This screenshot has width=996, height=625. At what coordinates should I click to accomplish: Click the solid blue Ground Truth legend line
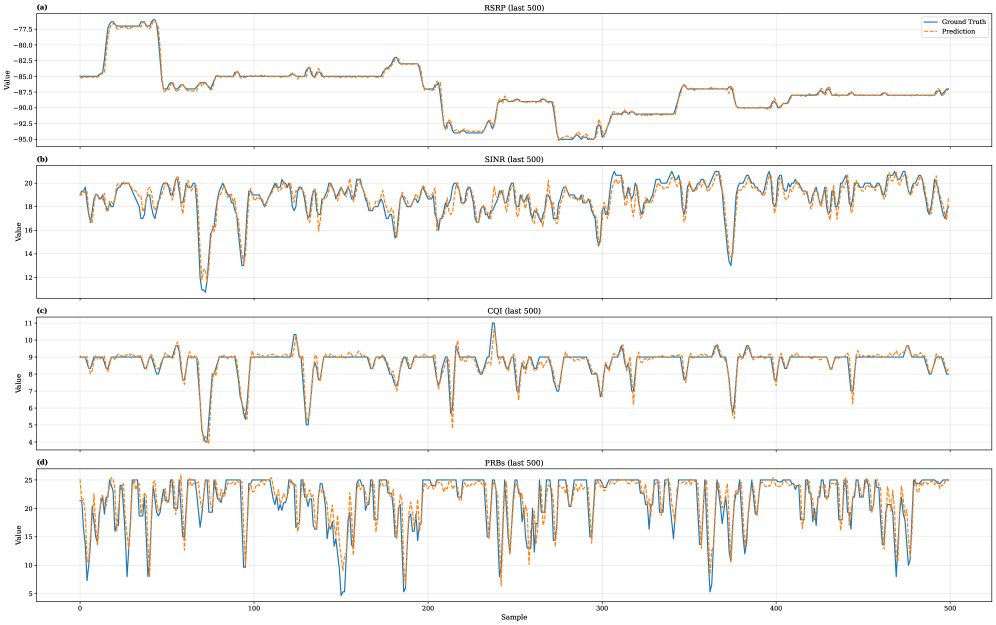pos(931,22)
